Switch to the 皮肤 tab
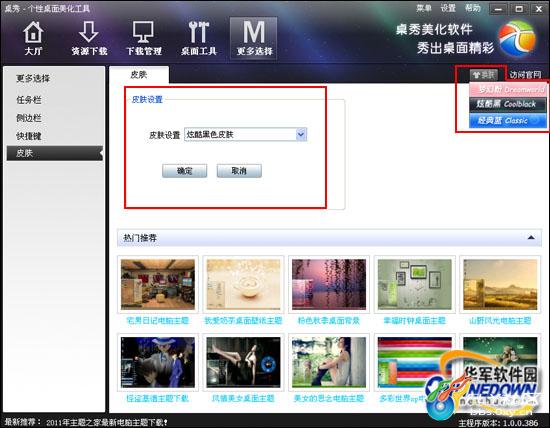This screenshot has width=550, height=428. pyautogui.click(x=139, y=75)
